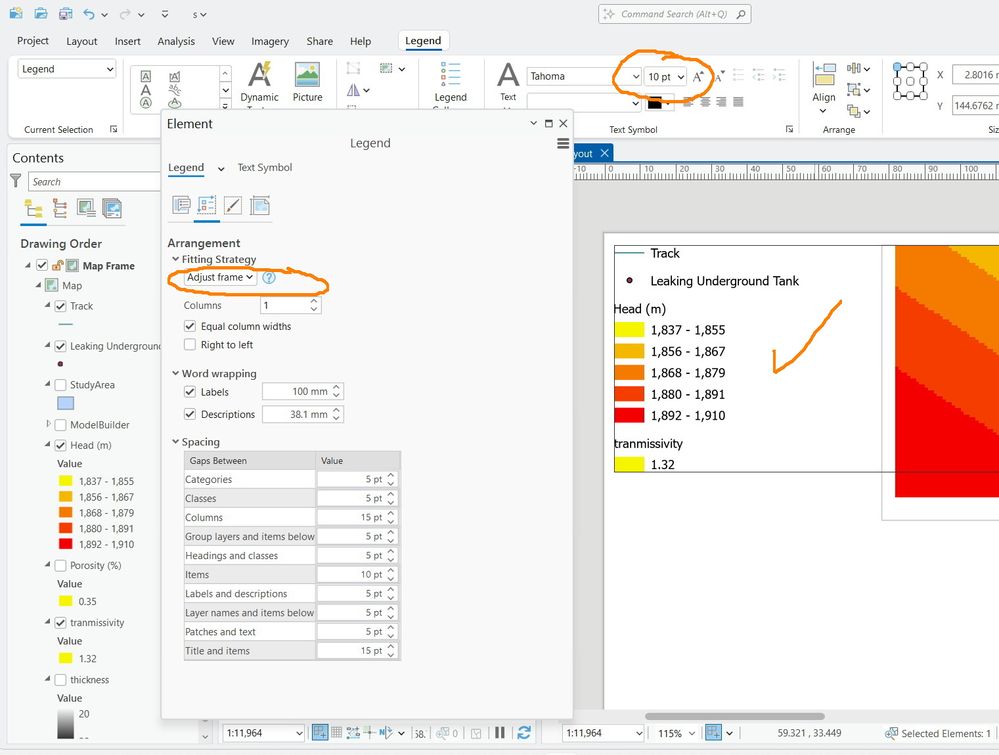This screenshot has height=755, width=999.
Task: Click the Contents filter funnel icon
Action: pyautogui.click(x=16, y=181)
